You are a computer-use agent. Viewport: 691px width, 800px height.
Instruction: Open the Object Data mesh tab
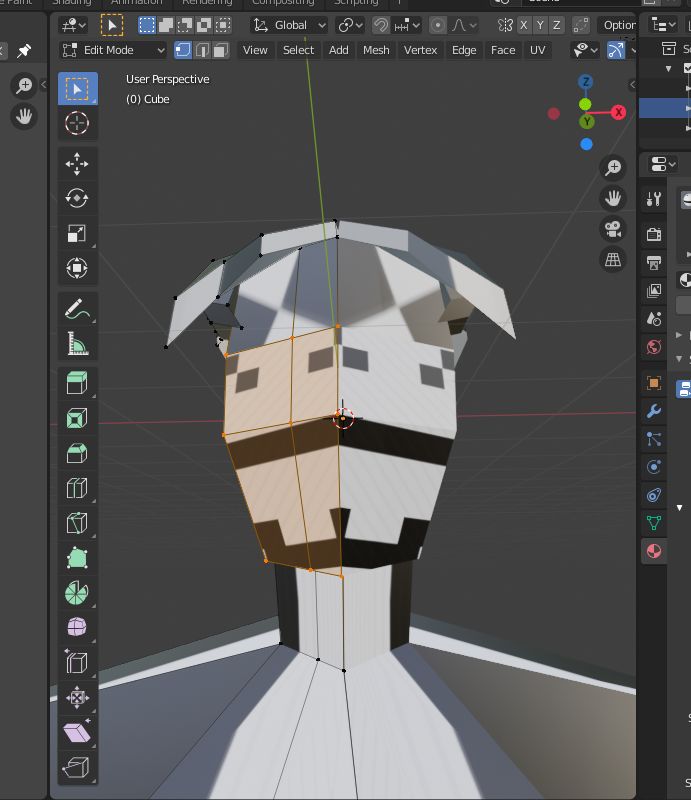coord(654,523)
